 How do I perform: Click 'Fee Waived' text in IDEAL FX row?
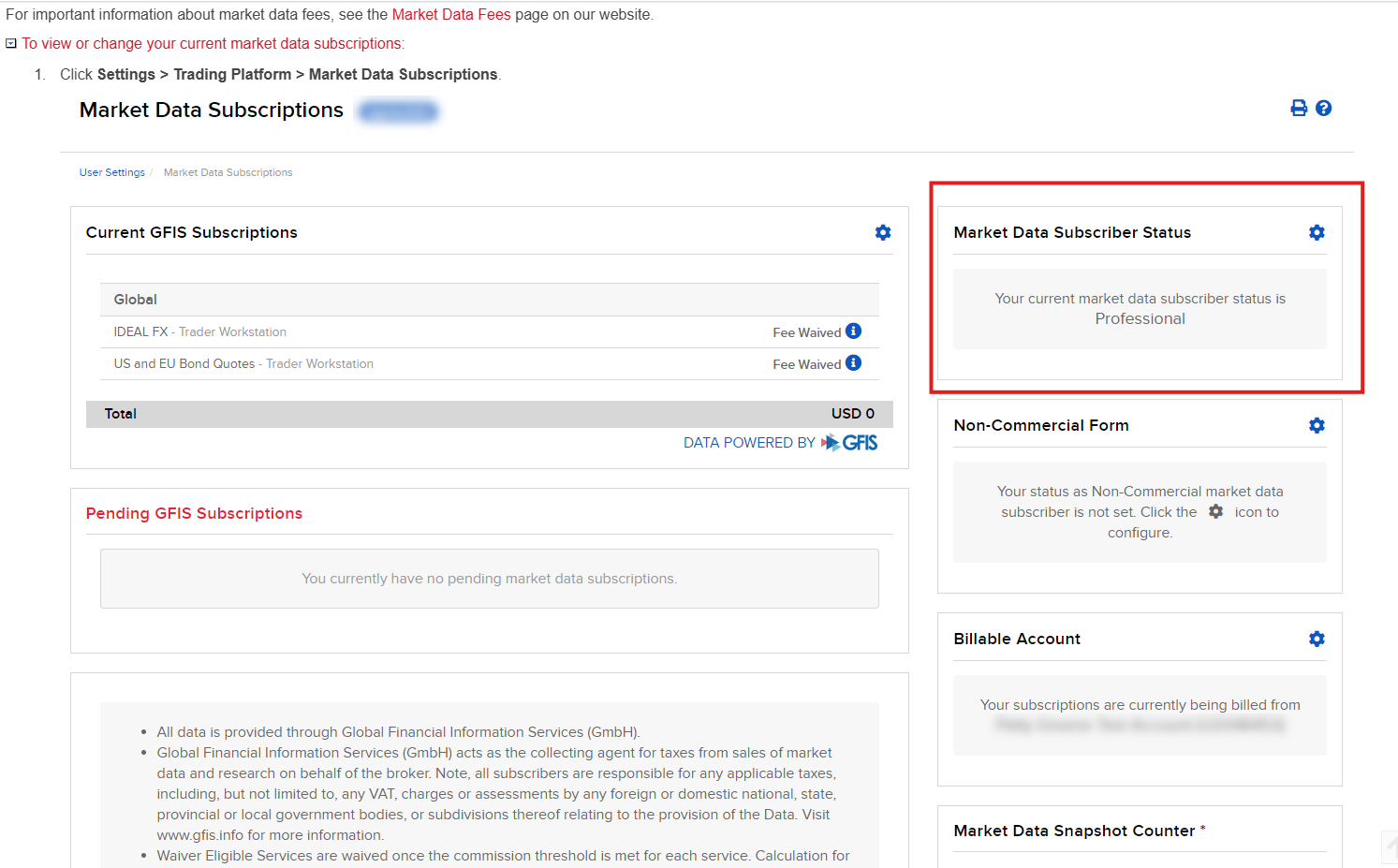click(807, 332)
